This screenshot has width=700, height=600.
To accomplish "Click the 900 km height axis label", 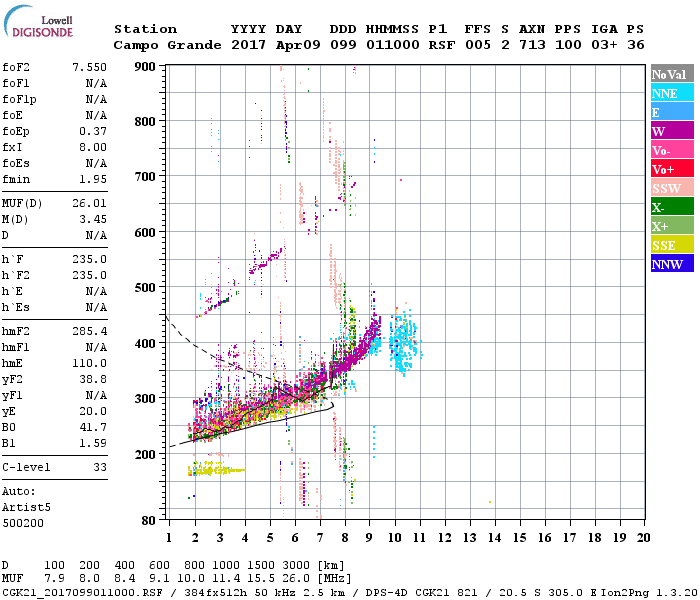I will coord(147,67).
